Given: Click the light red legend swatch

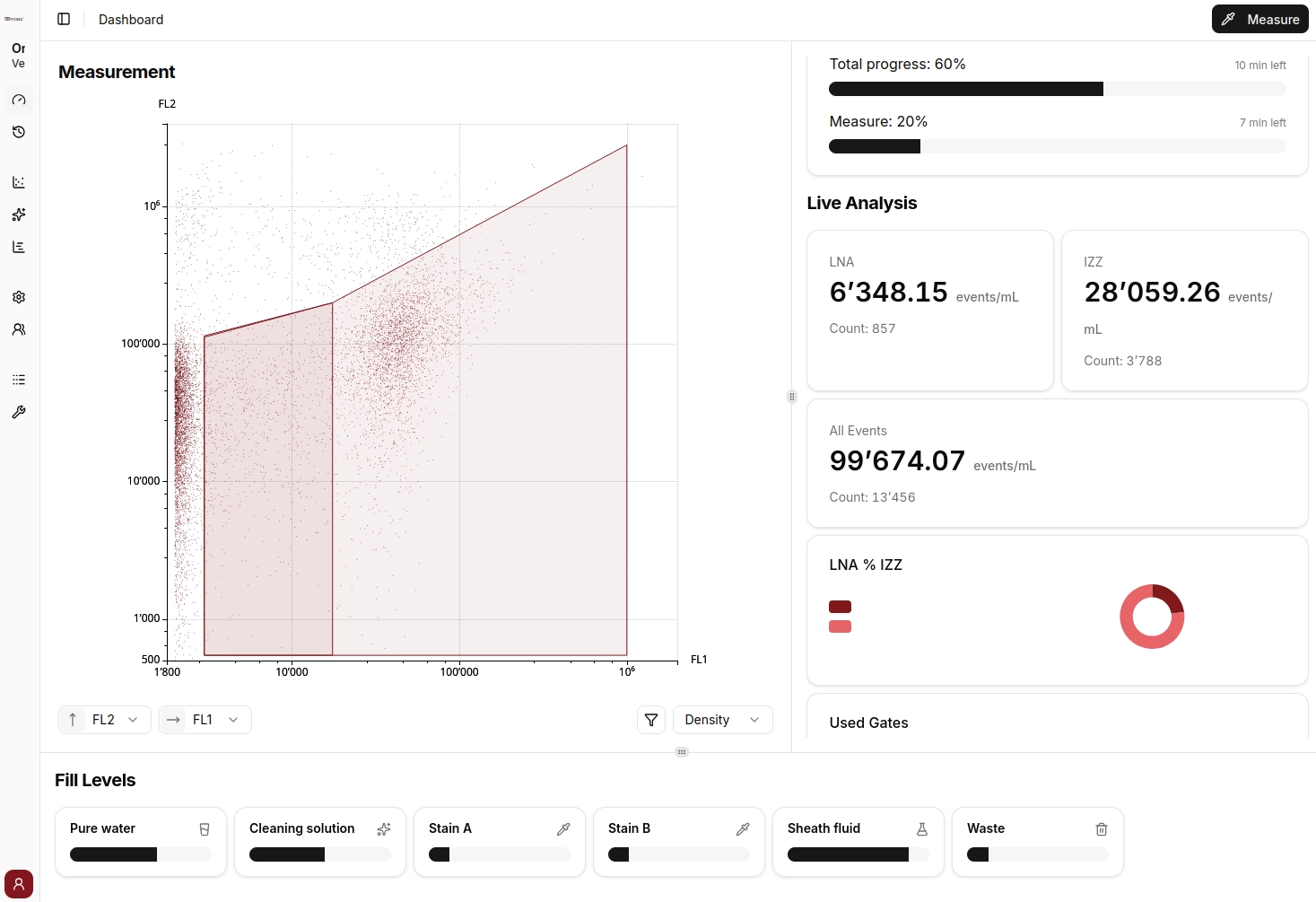Looking at the screenshot, I should coord(840,626).
